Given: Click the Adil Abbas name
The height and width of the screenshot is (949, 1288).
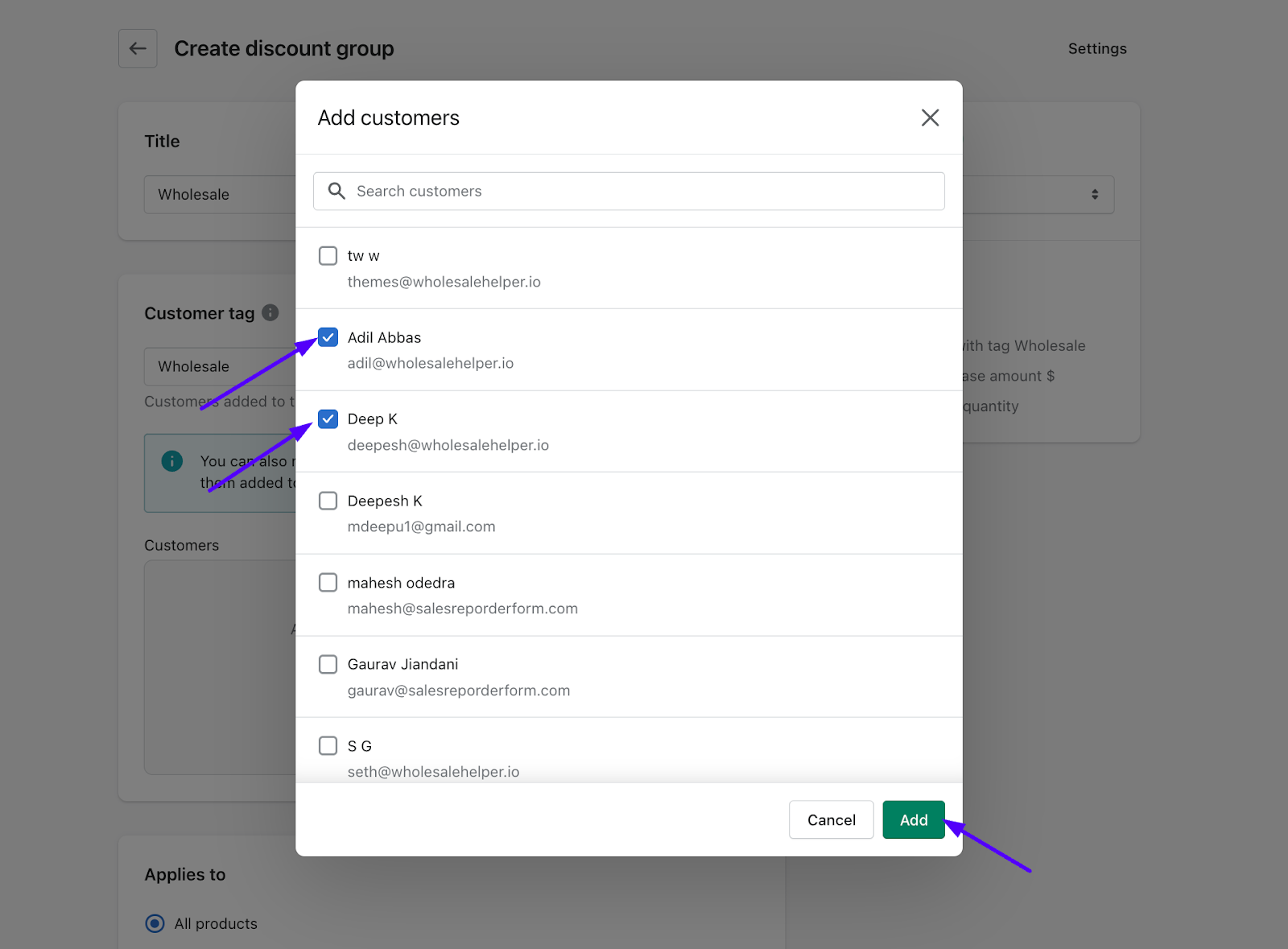Looking at the screenshot, I should coord(385,337).
